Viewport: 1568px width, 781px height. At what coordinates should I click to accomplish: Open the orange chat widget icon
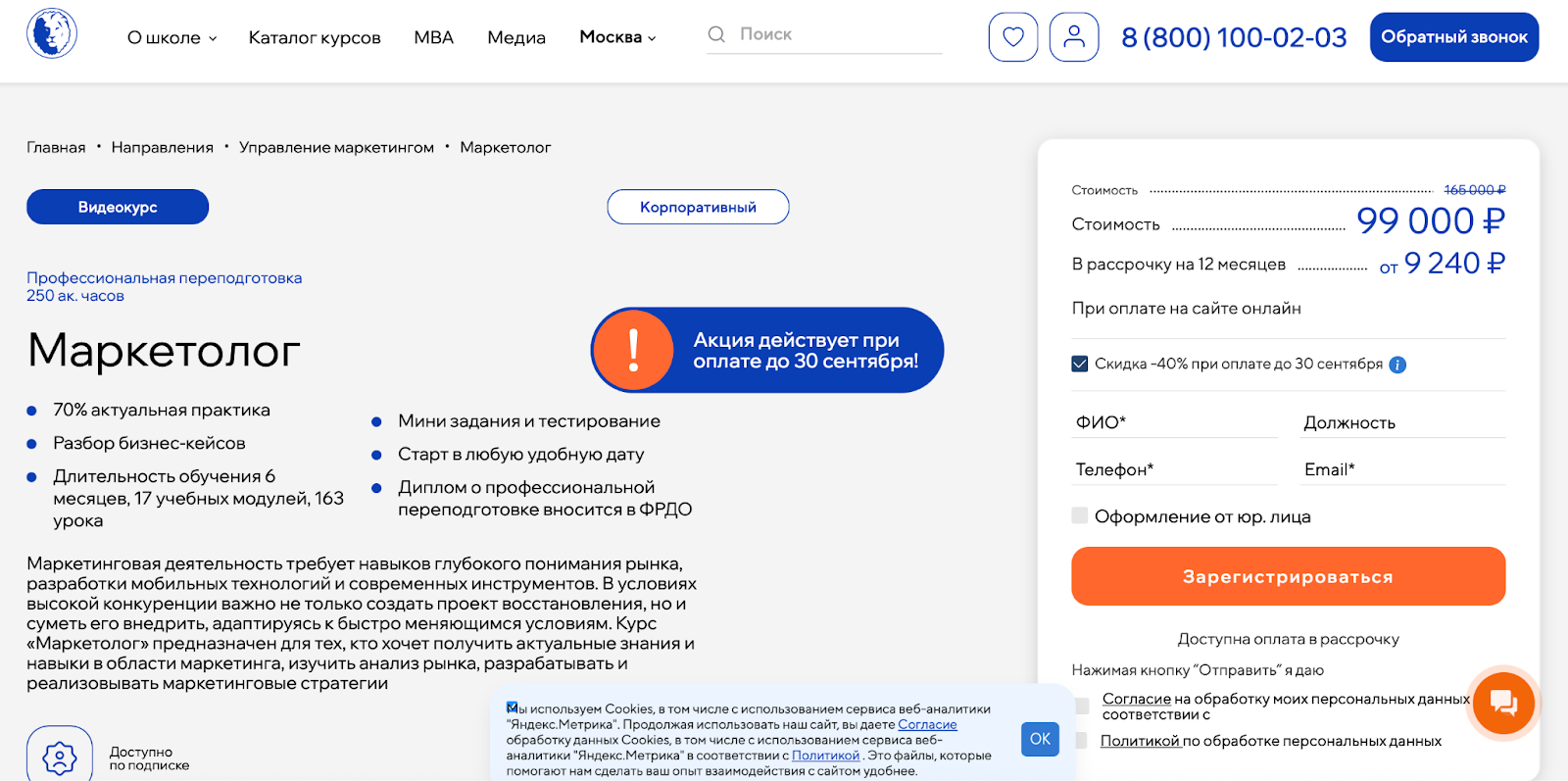[1503, 703]
